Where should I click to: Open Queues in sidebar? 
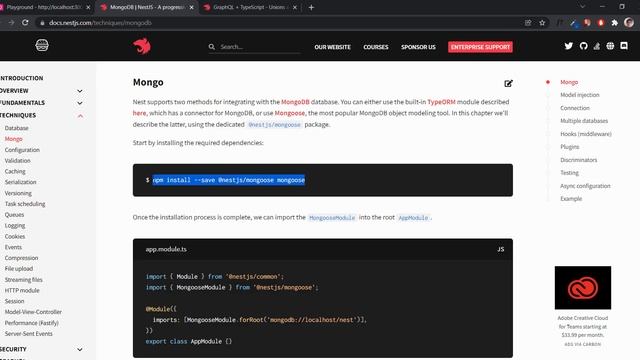coord(14,215)
